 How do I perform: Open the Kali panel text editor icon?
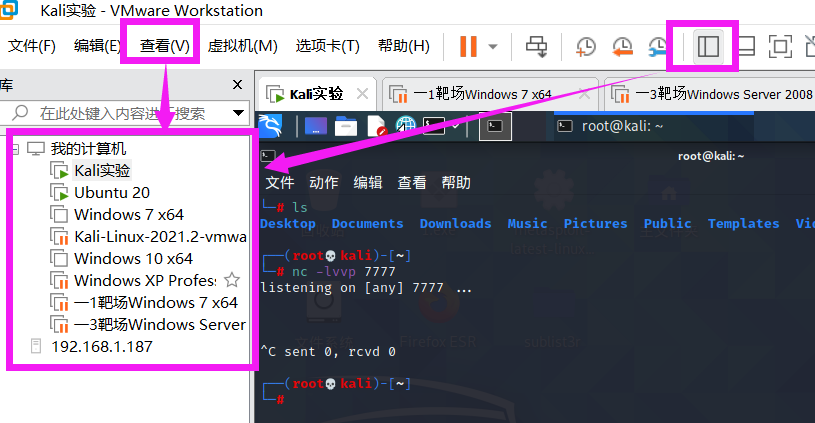pos(376,126)
